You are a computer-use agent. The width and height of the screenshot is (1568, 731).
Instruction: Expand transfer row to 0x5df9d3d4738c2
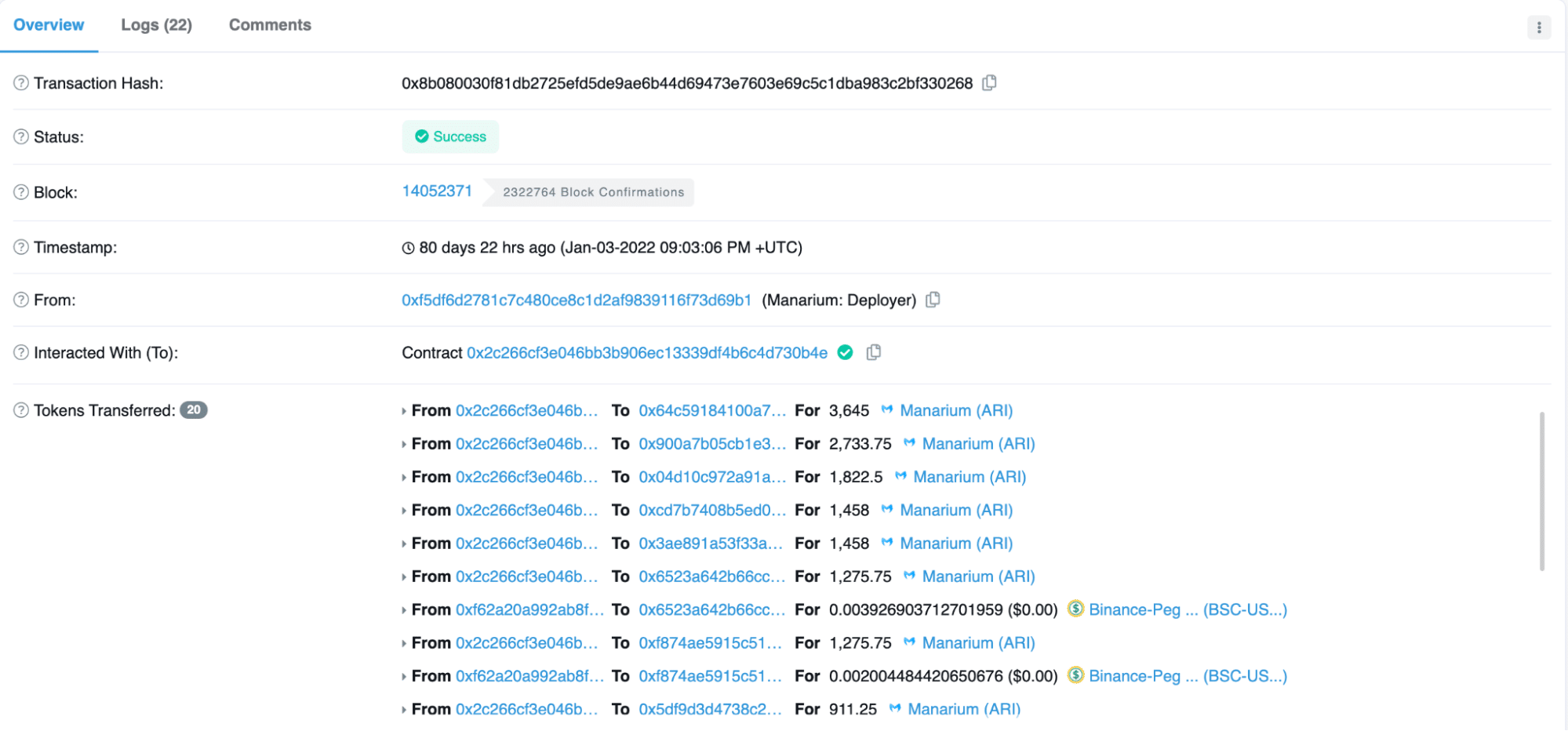404,710
